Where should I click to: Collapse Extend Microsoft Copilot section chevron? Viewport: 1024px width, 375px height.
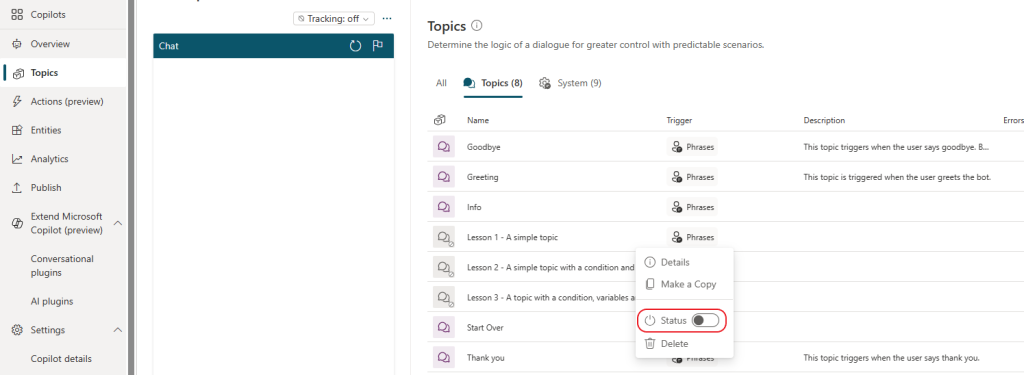[x=118, y=223]
